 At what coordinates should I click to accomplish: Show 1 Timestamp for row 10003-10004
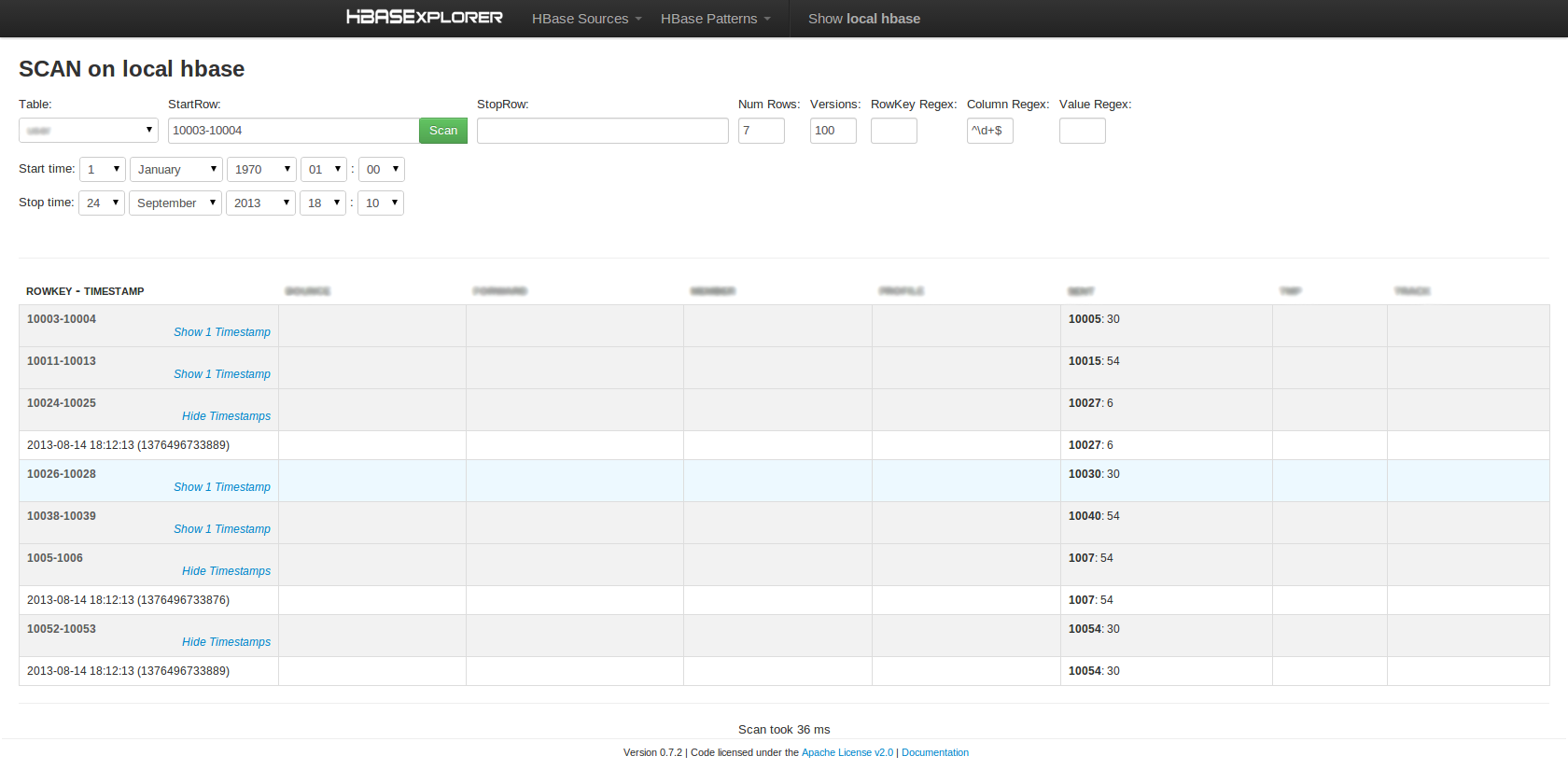coord(221,332)
